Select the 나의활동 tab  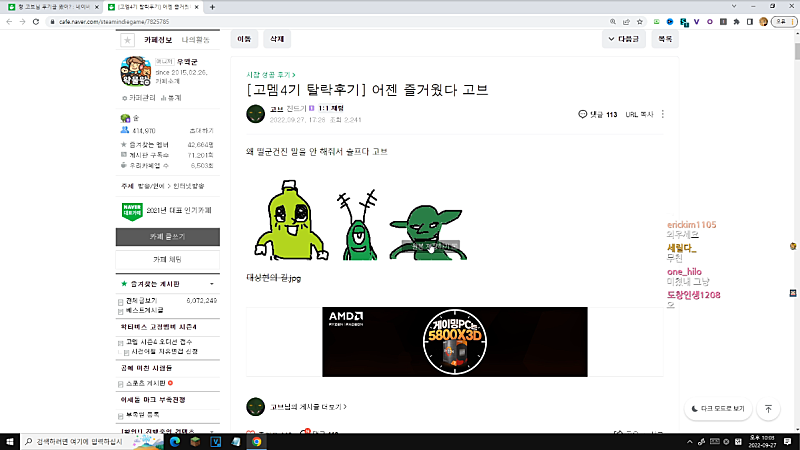(196, 40)
